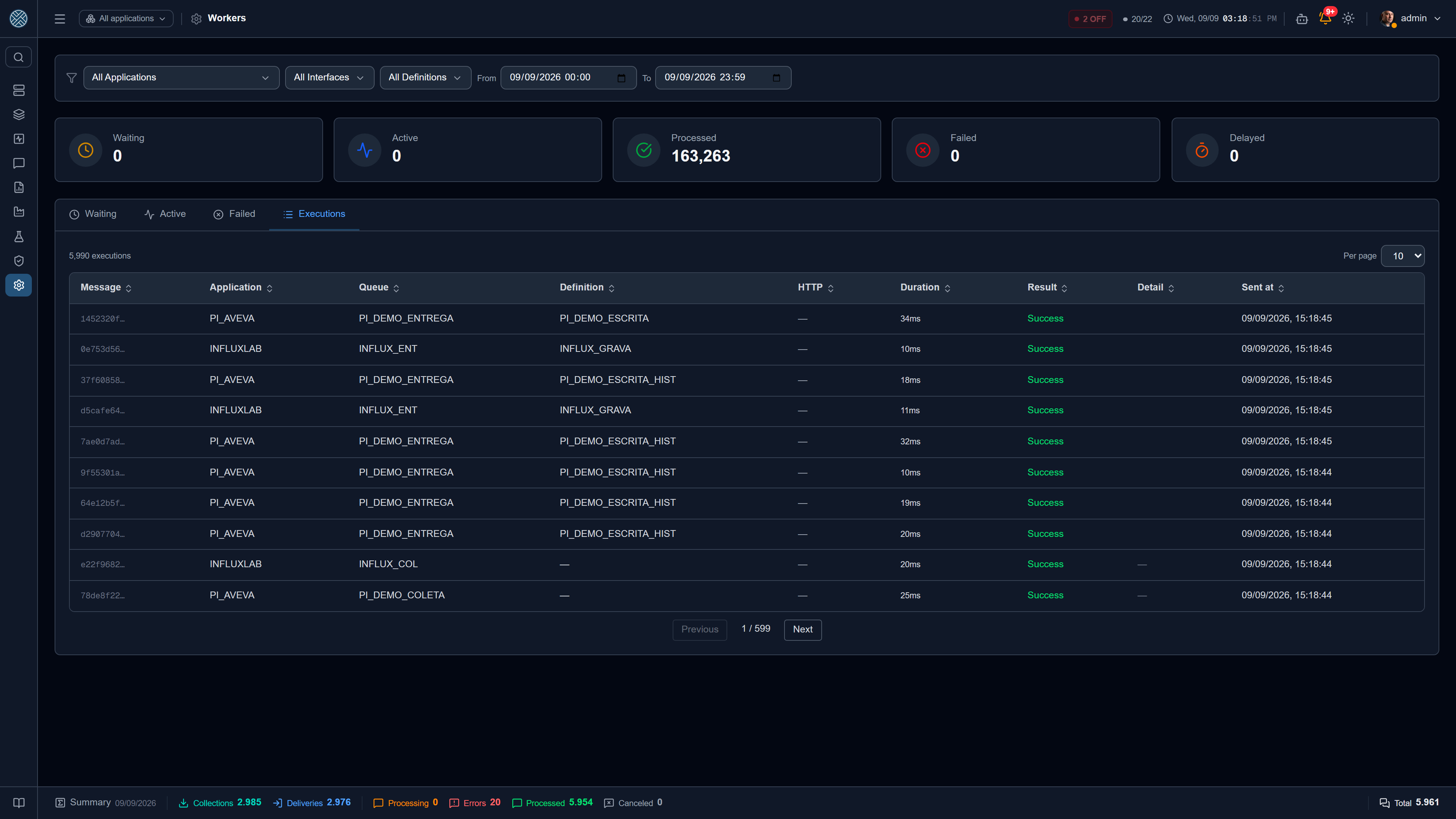
Task: Open the lab flask sidebar icon
Action: click(19, 236)
